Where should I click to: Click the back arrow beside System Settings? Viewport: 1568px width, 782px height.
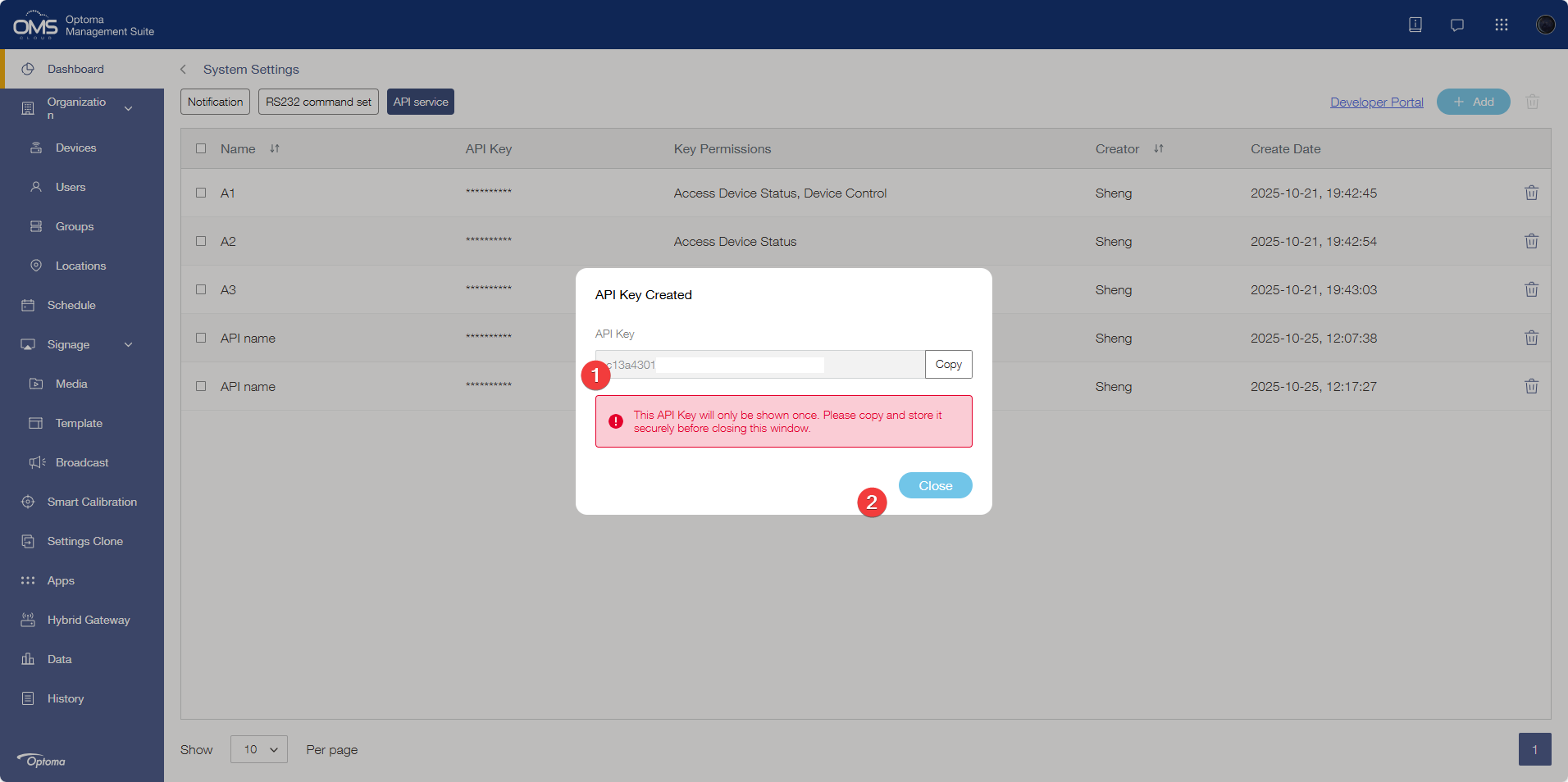(184, 70)
